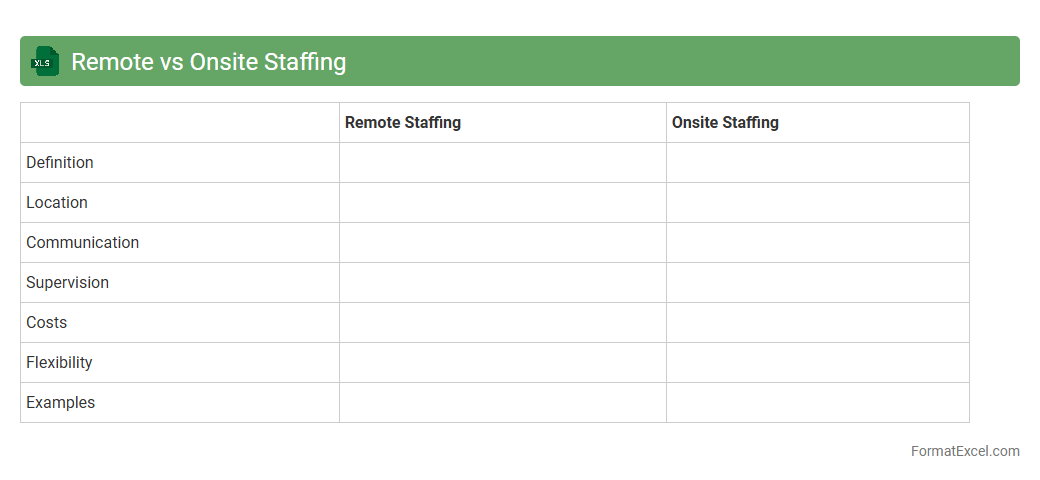The width and height of the screenshot is (1040, 480).
Task: Select the Remote Staffing cell for Location
Action: pyautogui.click(x=503, y=203)
